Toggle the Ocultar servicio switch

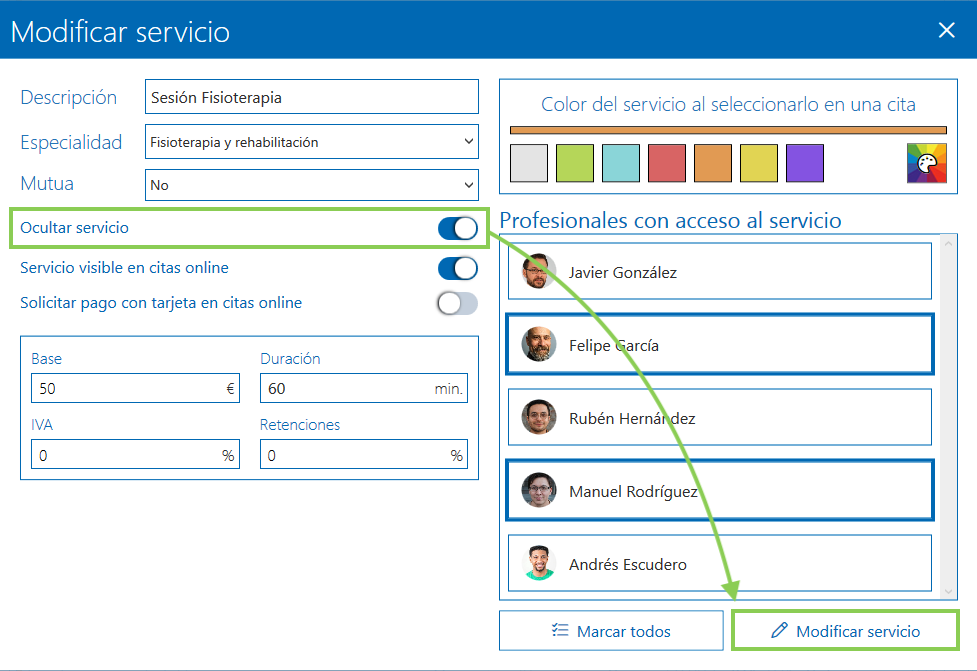pyautogui.click(x=458, y=228)
